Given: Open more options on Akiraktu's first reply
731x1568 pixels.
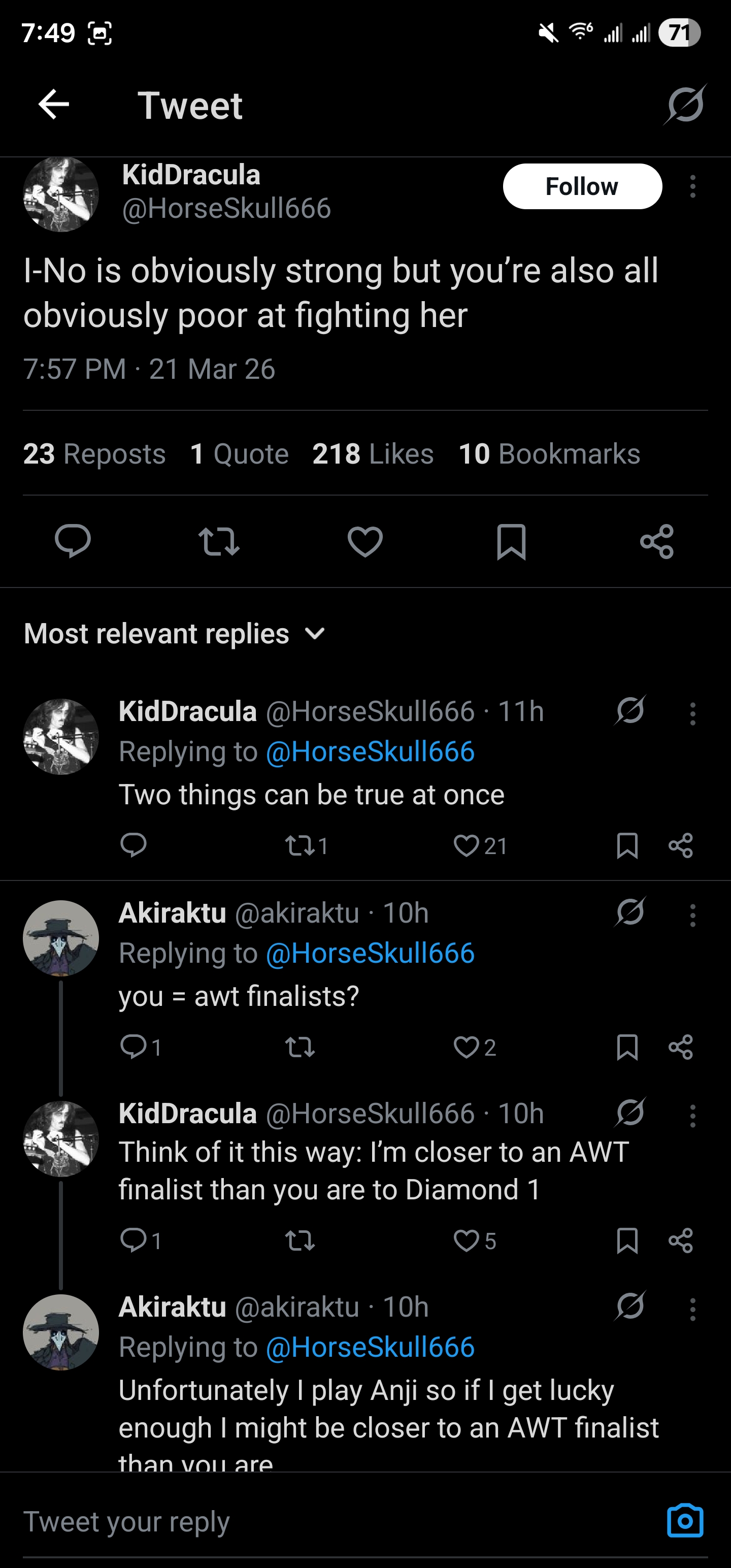Looking at the screenshot, I should pyautogui.click(x=692, y=914).
